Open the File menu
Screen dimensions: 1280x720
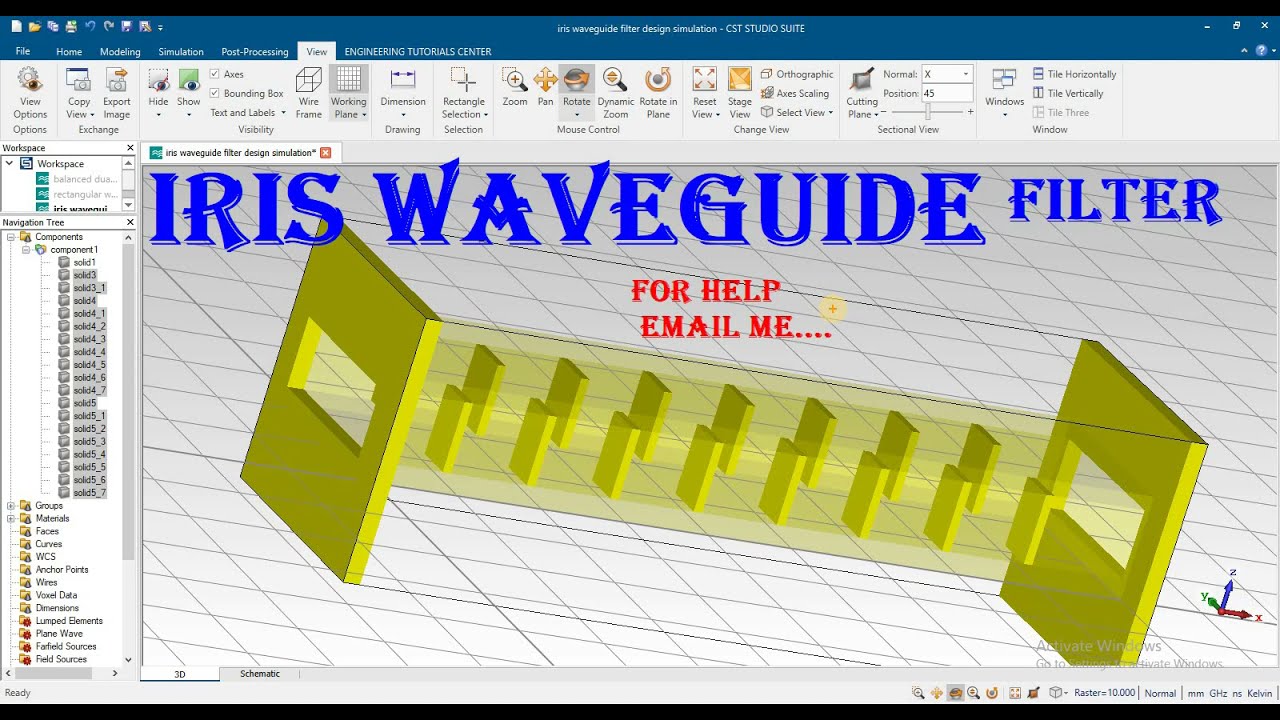(23, 51)
